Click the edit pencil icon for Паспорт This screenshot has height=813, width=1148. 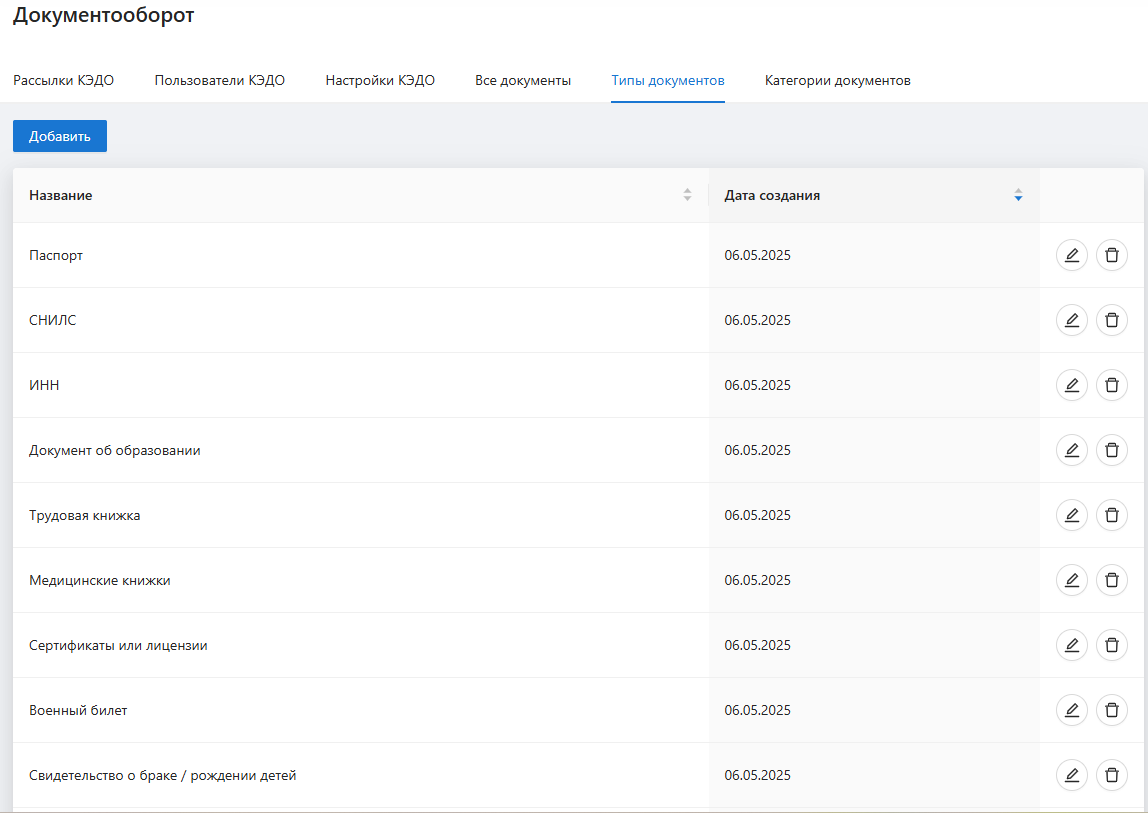(x=1071, y=255)
